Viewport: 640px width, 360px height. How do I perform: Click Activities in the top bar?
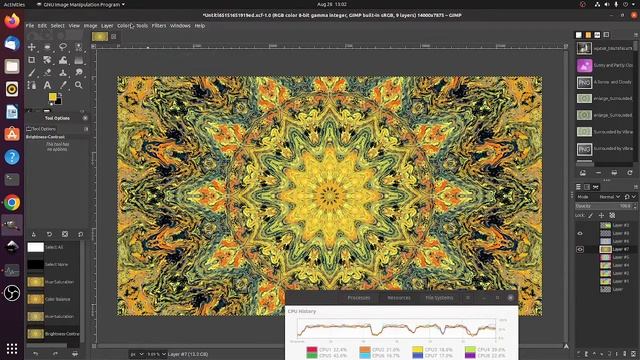pyautogui.click(x=14, y=4)
